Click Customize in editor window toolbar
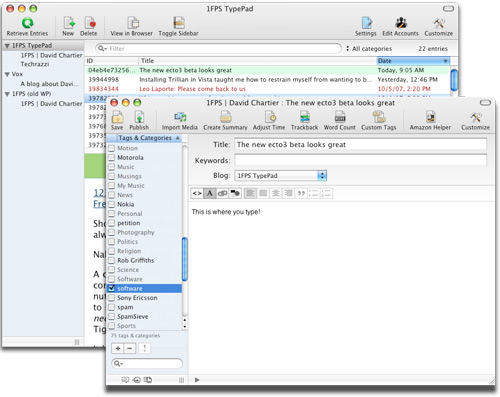This screenshot has width=500, height=397. 476,121
